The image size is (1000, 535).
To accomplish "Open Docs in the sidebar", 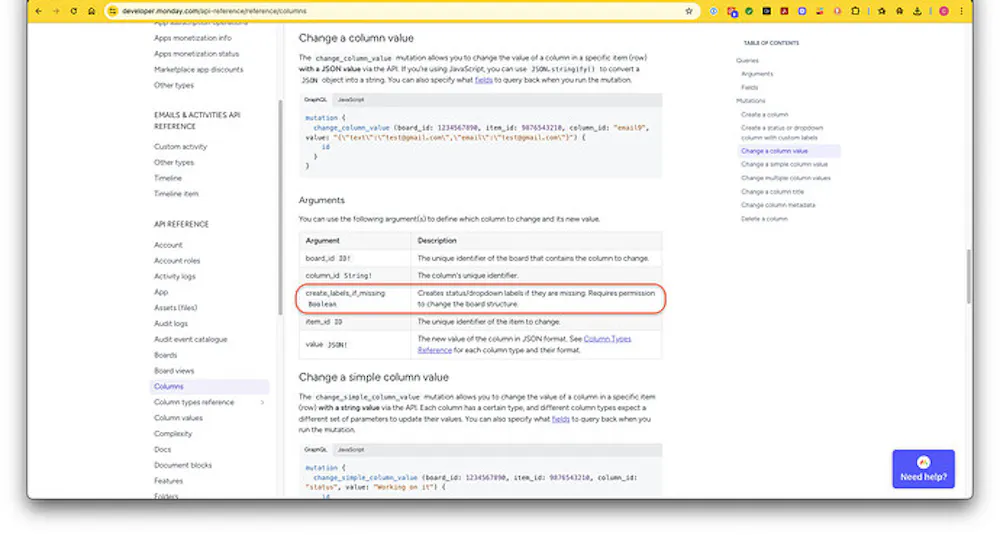I will (x=163, y=450).
